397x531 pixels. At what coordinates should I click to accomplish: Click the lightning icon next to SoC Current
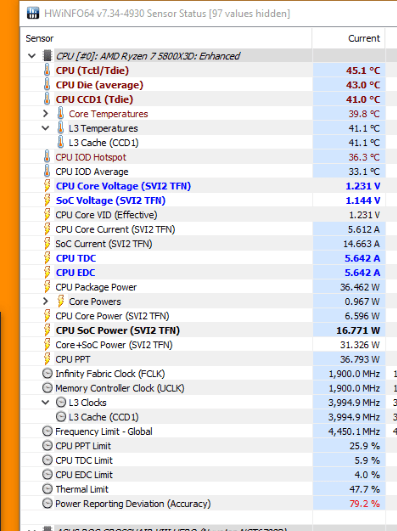tap(47, 244)
